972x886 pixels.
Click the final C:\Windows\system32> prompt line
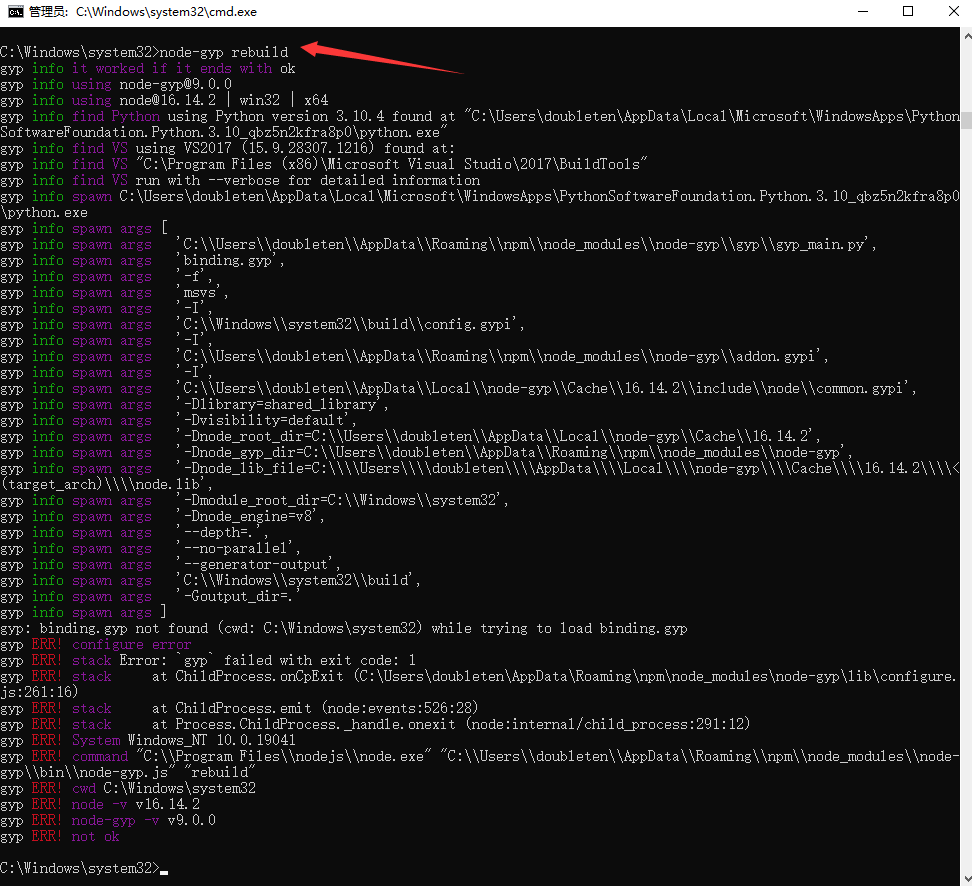[x=85, y=868]
